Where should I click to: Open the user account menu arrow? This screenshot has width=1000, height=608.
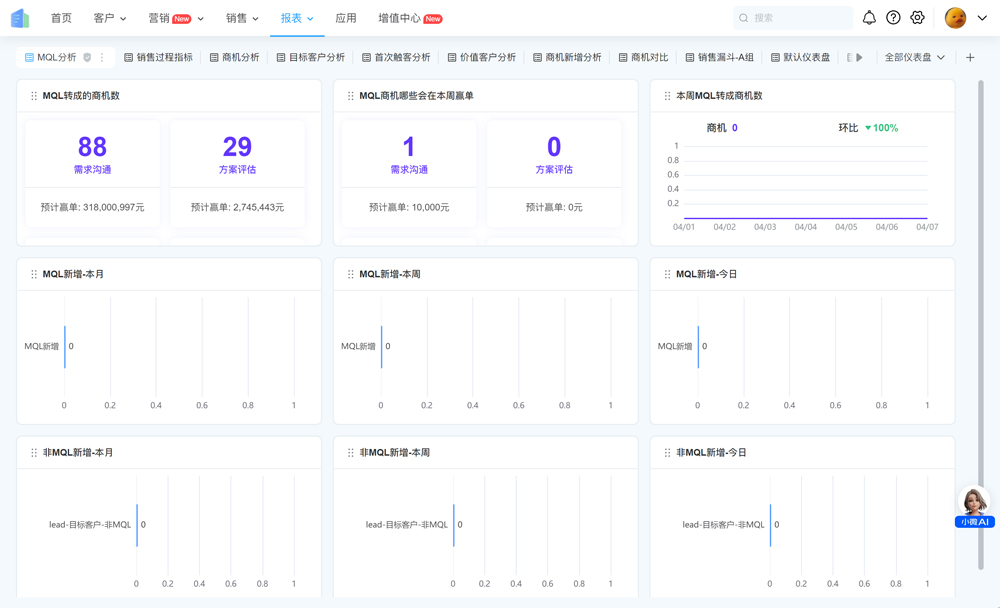tap(981, 17)
